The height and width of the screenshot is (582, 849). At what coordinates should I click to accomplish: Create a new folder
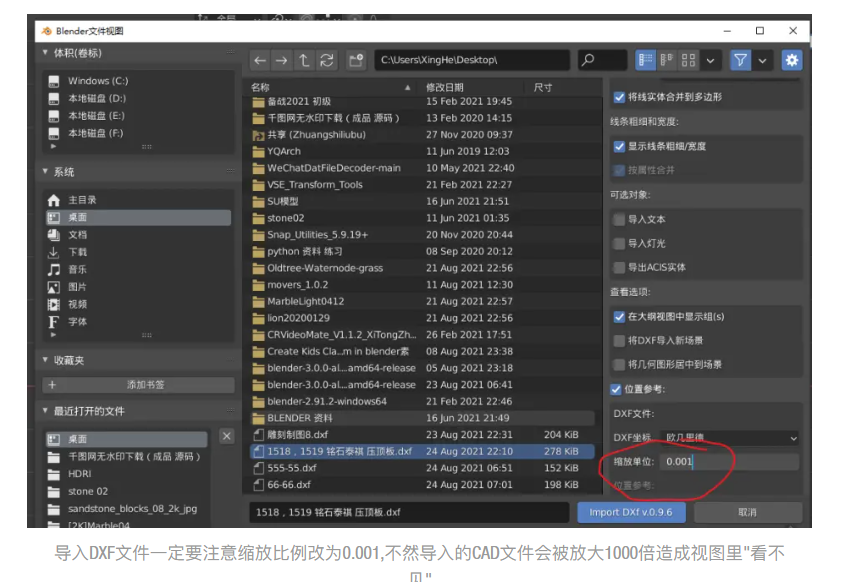tap(356, 60)
